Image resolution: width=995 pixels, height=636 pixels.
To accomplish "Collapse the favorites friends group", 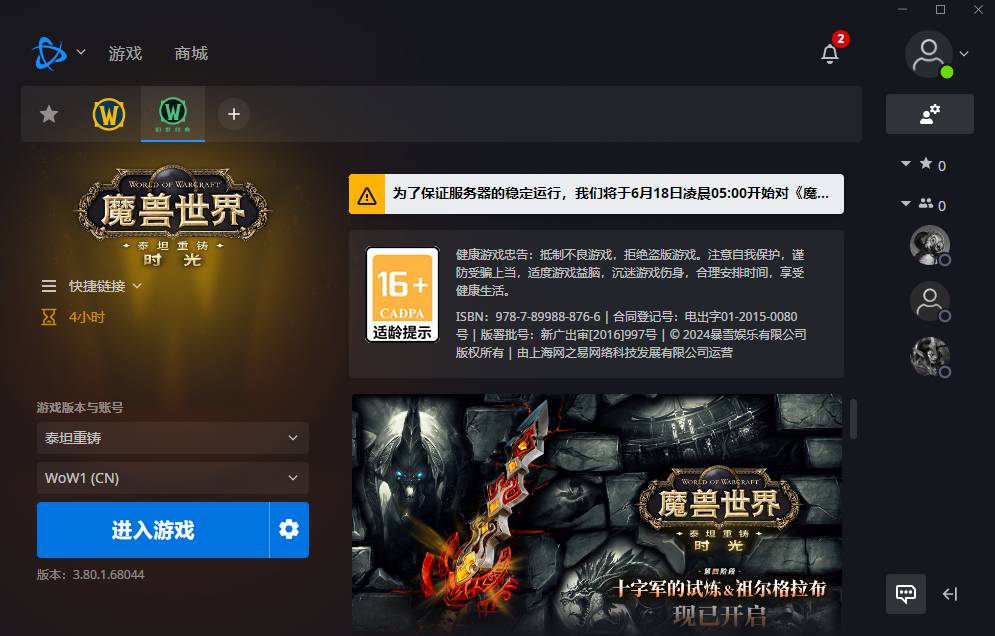I will (x=906, y=164).
